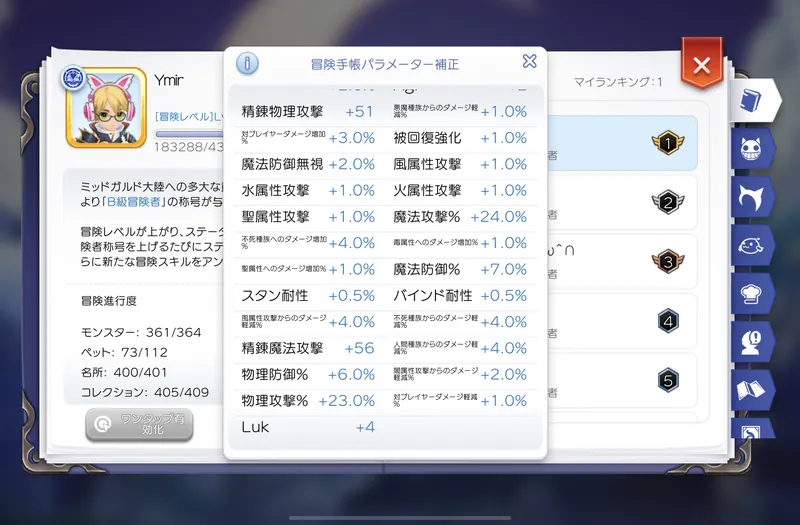Click the B級冒険者 title link
Image resolution: width=800 pixels, height=525 pixels.
pos(135,202)
